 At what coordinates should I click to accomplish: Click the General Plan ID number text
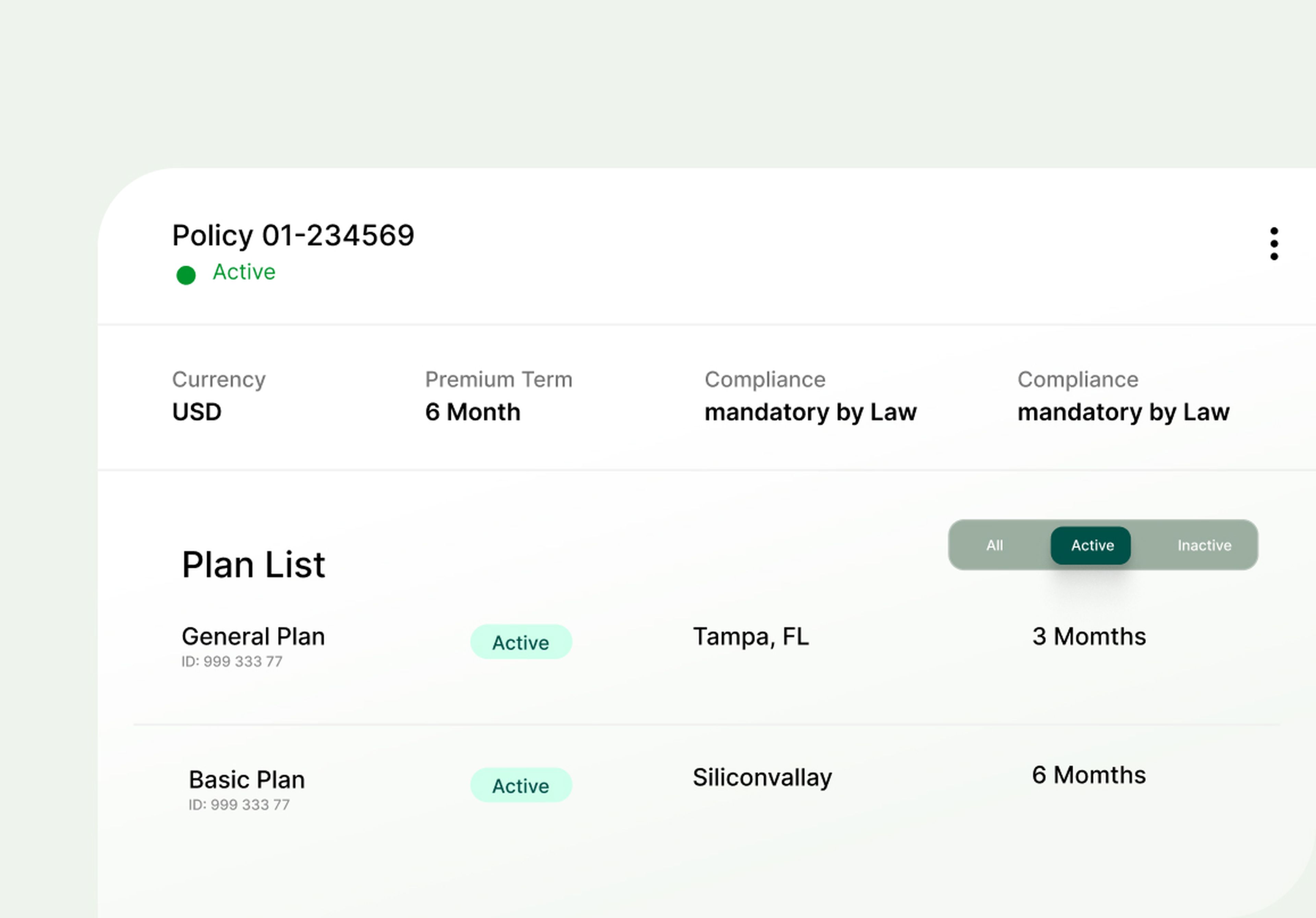pos(232,661)
